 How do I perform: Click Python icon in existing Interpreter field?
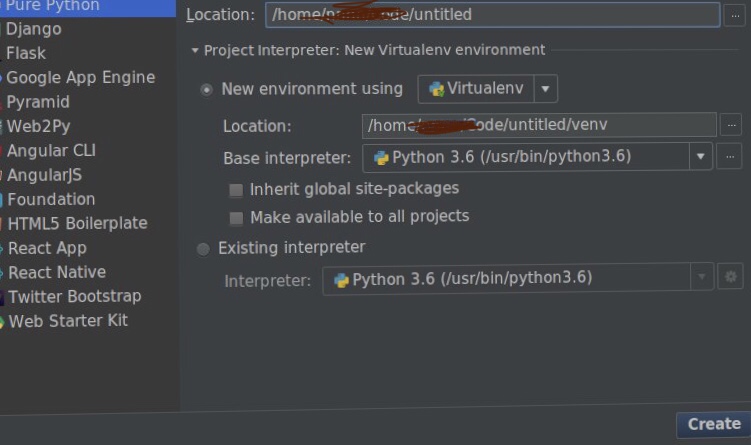click(341, 280)
